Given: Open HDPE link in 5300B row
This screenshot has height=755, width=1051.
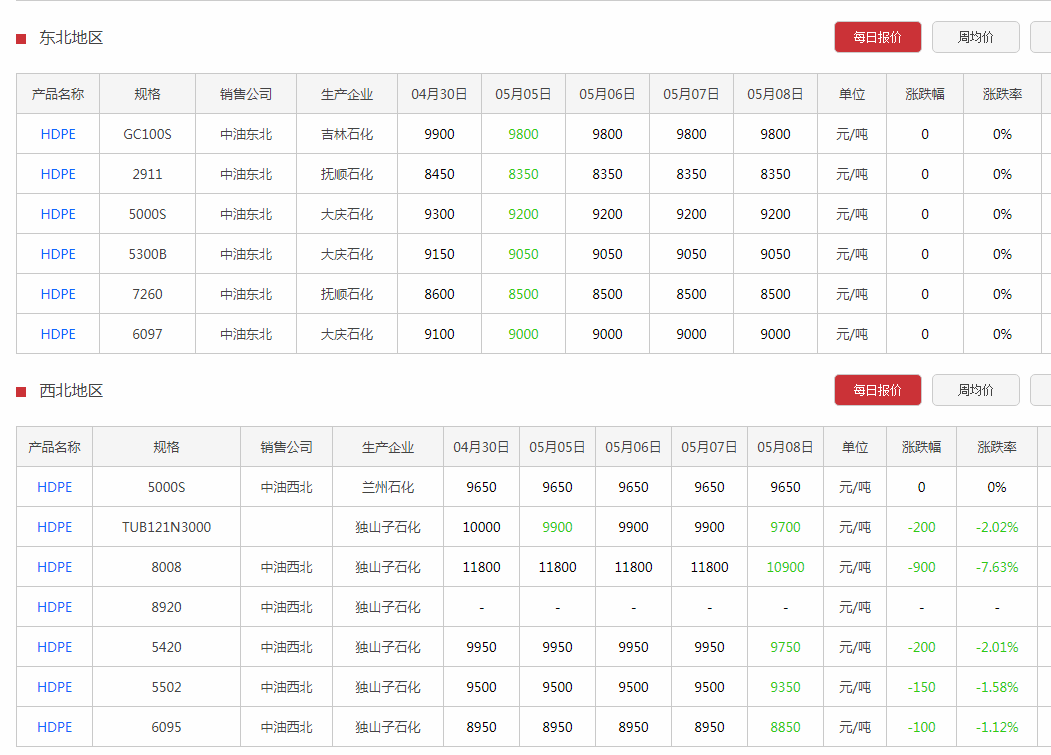Looking at the screenshot, I should [58, 254].
